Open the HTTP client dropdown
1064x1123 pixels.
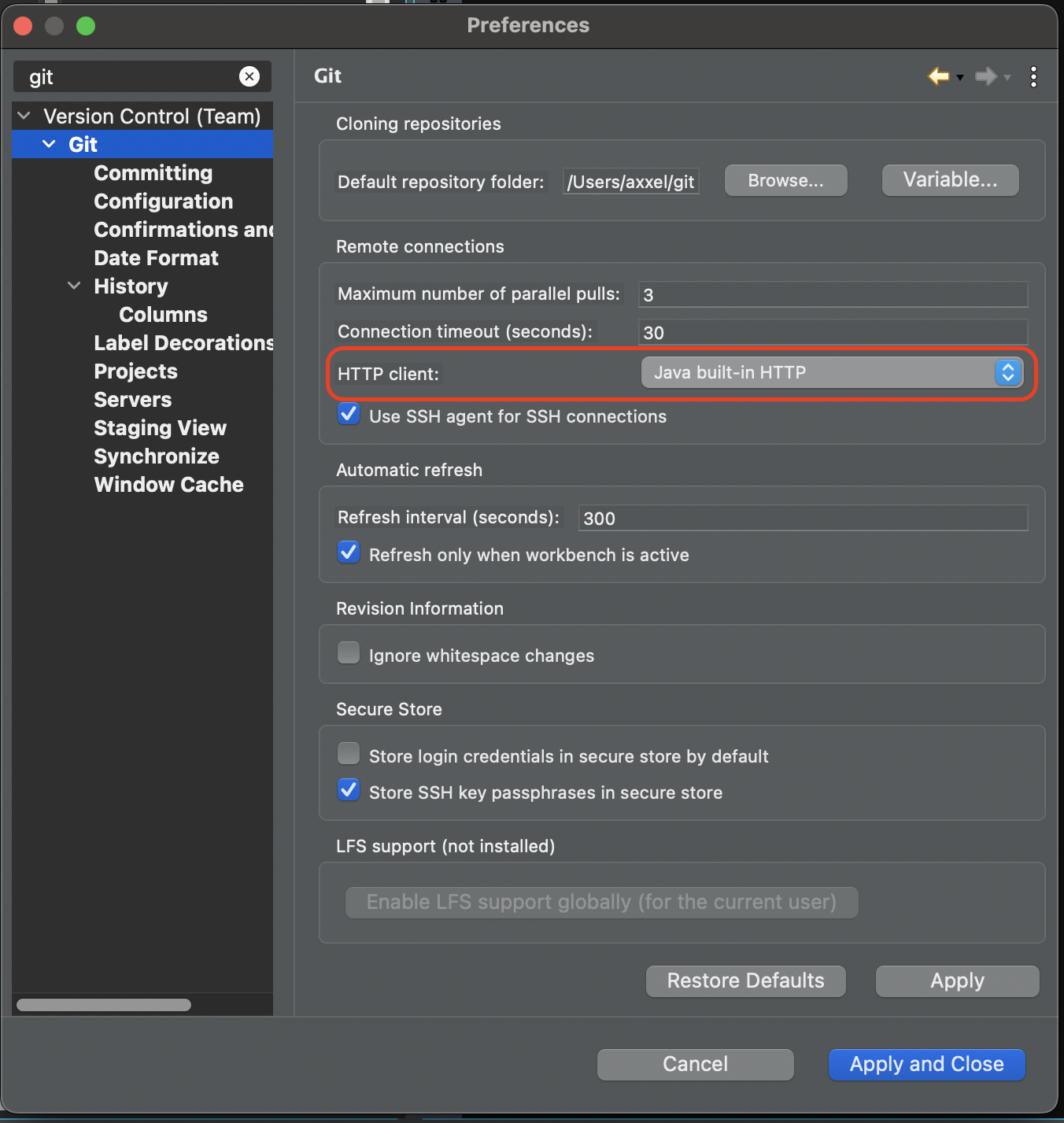coord(832,372)
